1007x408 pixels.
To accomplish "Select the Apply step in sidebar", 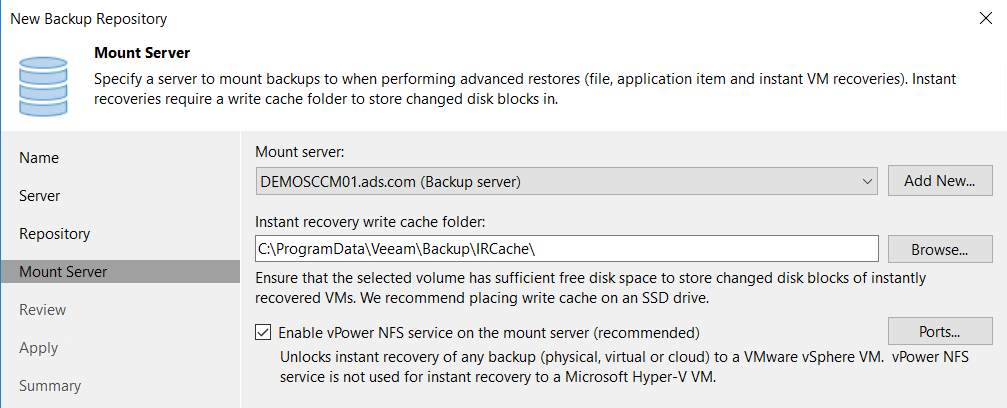I will click(x=39, y=348).
